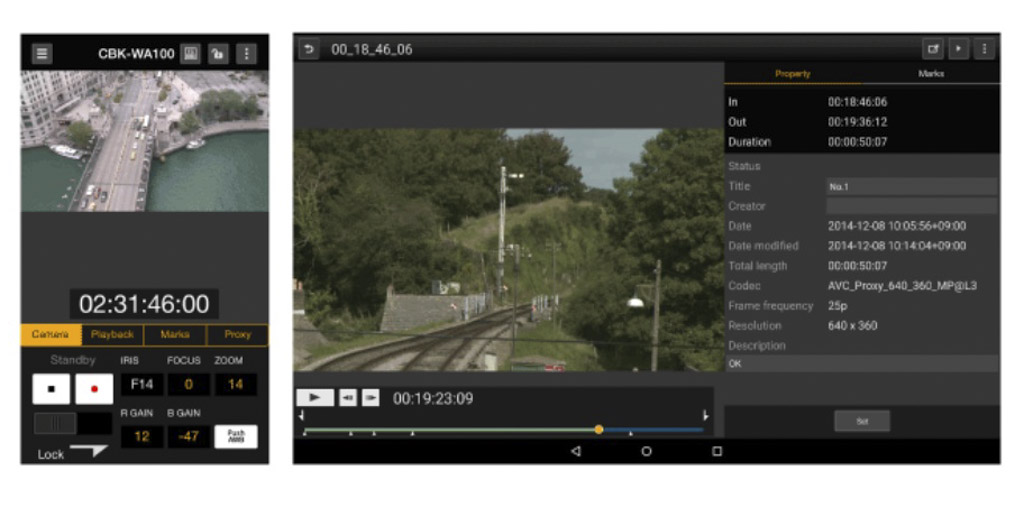Click the back arrow beside 00_18_46_06
This screenshot has width=1024, height=516.
tap(309, 49)
